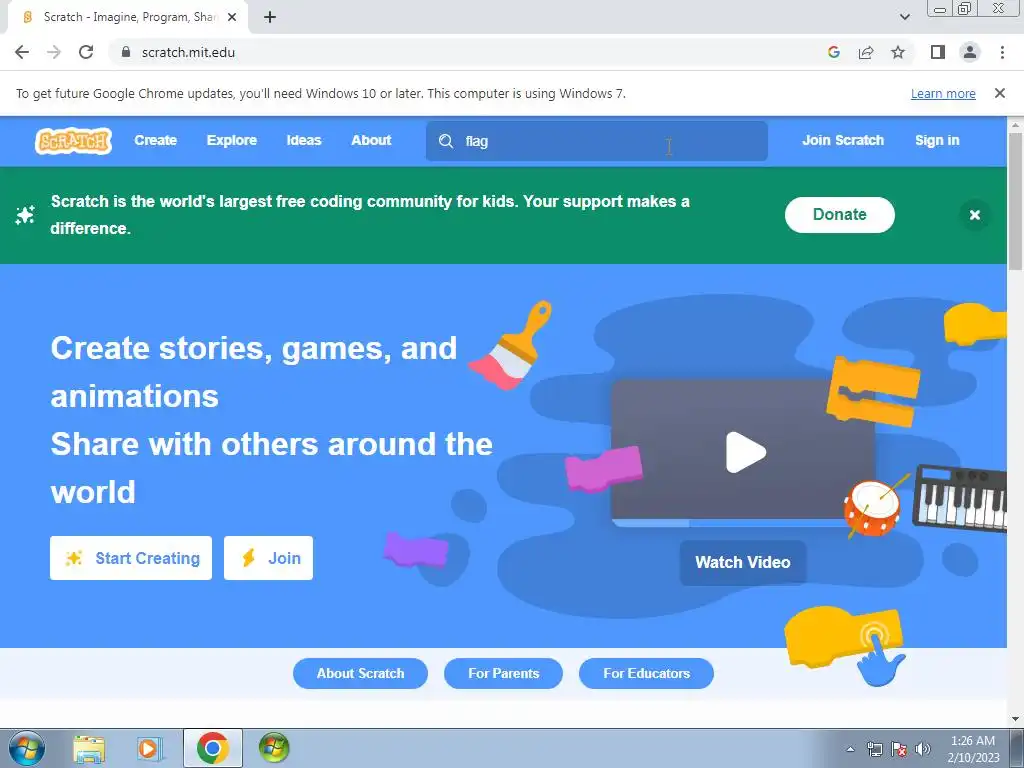The width and height of the screenshot is (1024, 768).
Task: Dismiss the Chrome update notification bar
Action: coord(1000,93)
